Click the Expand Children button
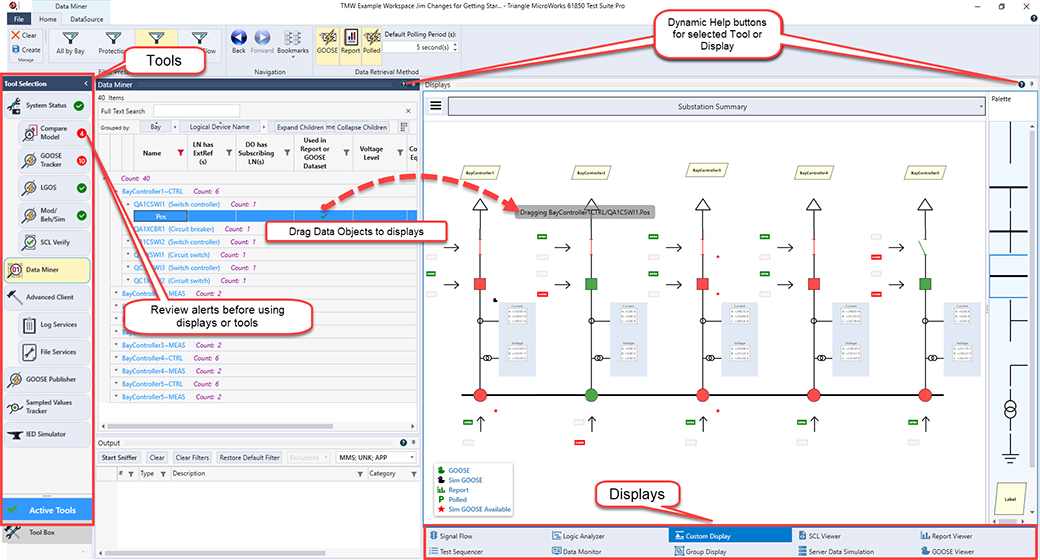The height and width of the screenshot is (560, 1040). (300, 127)
